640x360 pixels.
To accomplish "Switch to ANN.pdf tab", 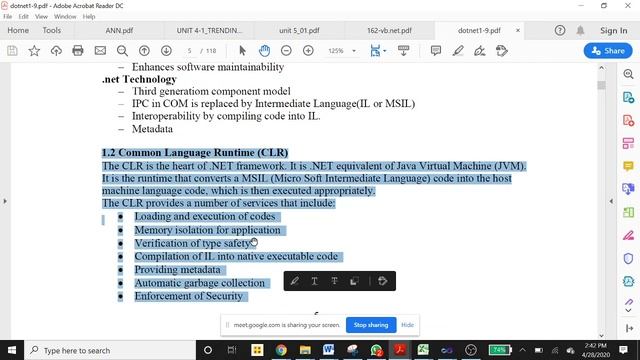I will (x=119, y=30).
